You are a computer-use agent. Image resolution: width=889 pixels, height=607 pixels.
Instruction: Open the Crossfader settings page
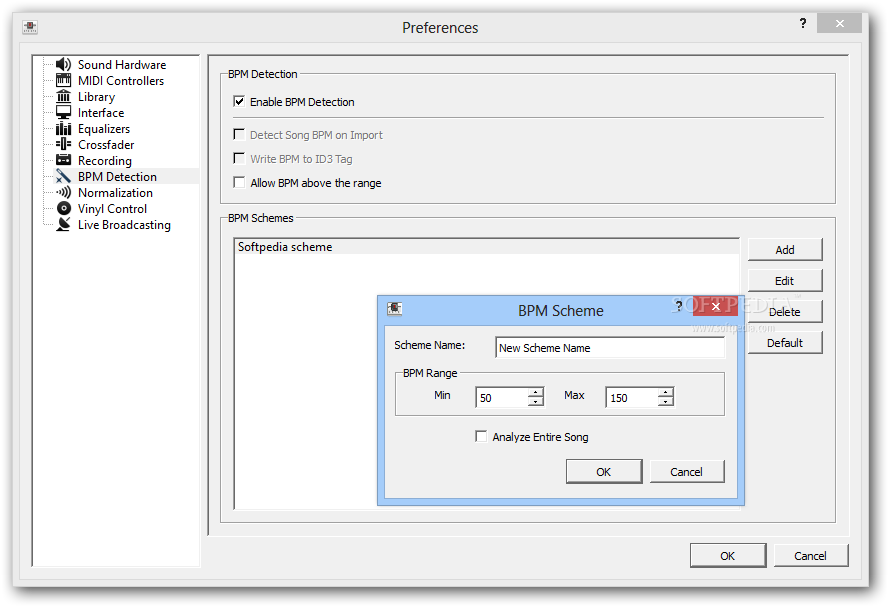106,145
